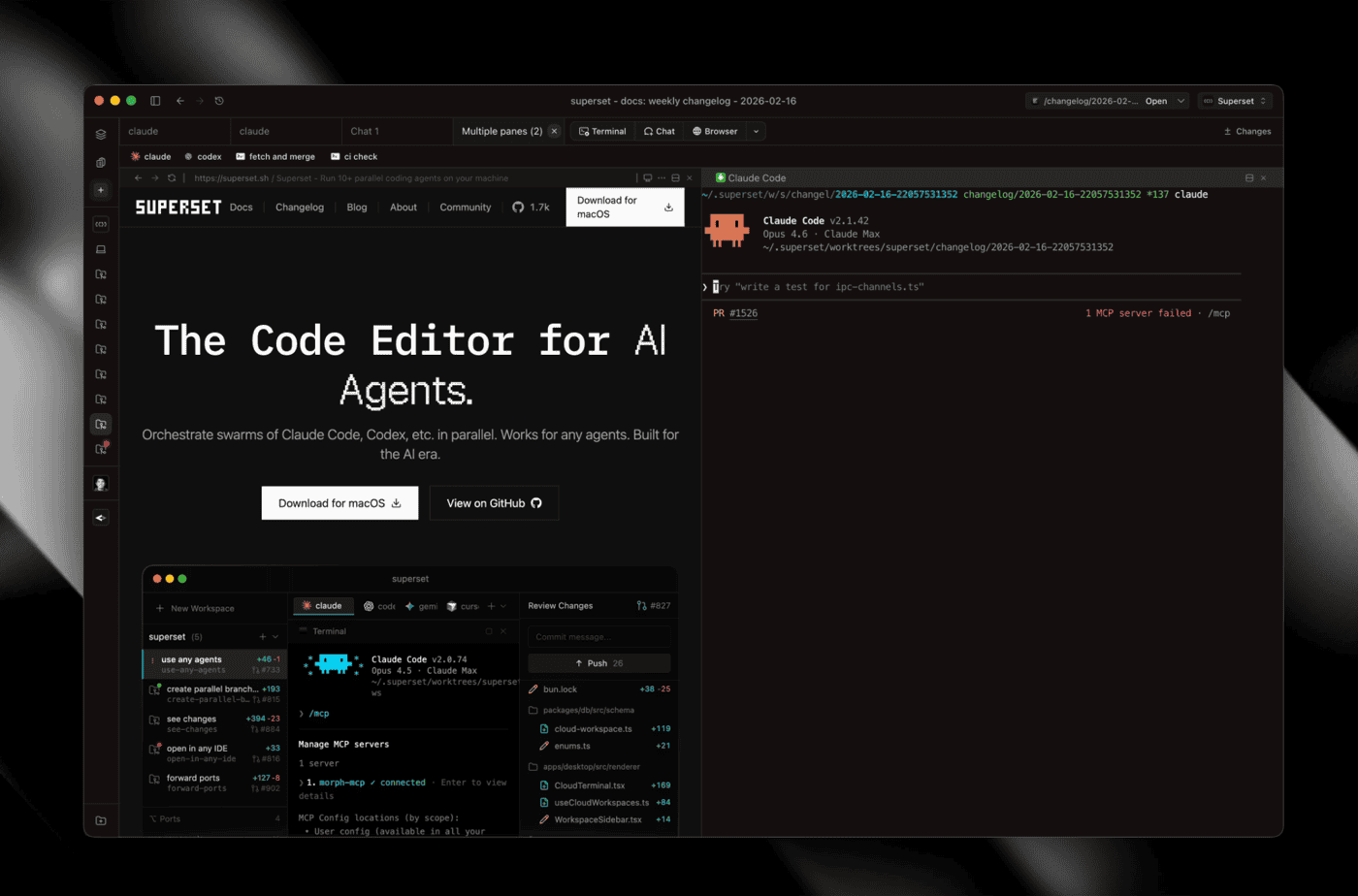Close the Multiple panes (2) tab
The height and width of the screenshot is (896, 1358).
[x=554, y=131]
